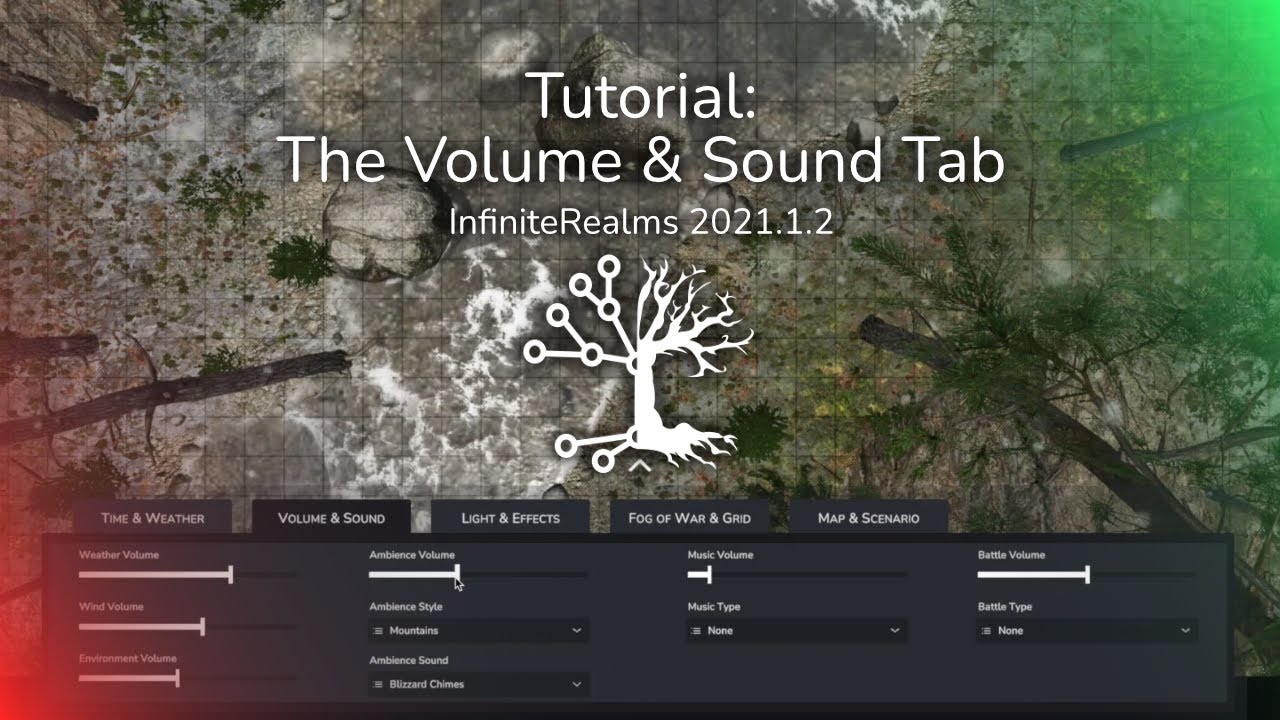Viewport: 1280px width, 720px height.
Task: Click the Ambience Style dropdown arrow
Action: [576, 631]
